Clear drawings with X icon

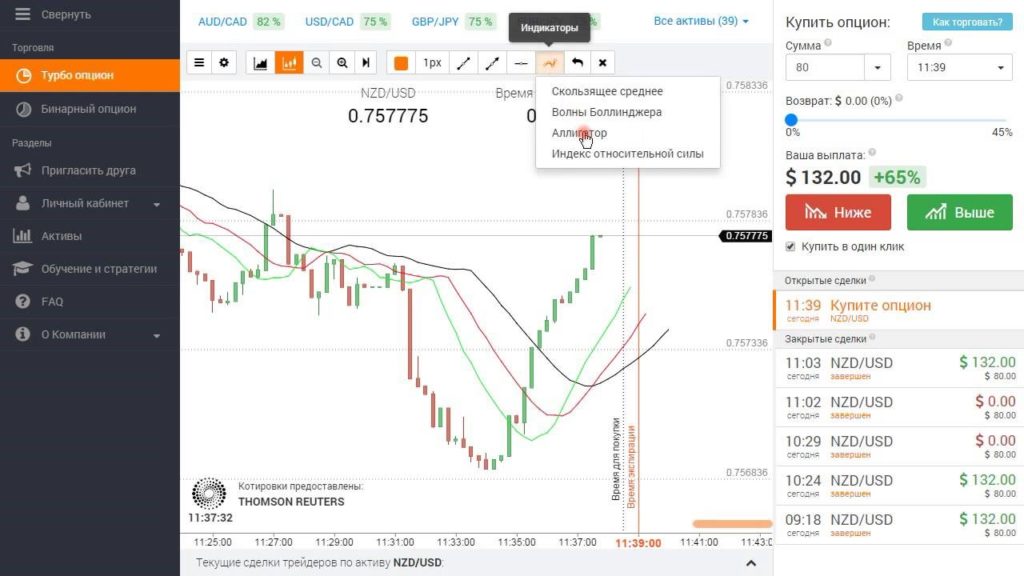(x=602, y=62)
